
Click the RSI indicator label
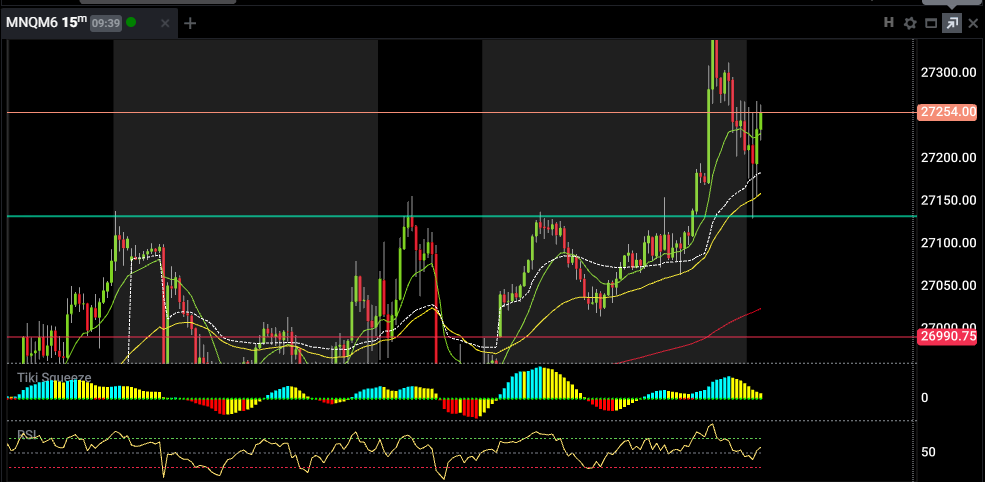(26, 434)
